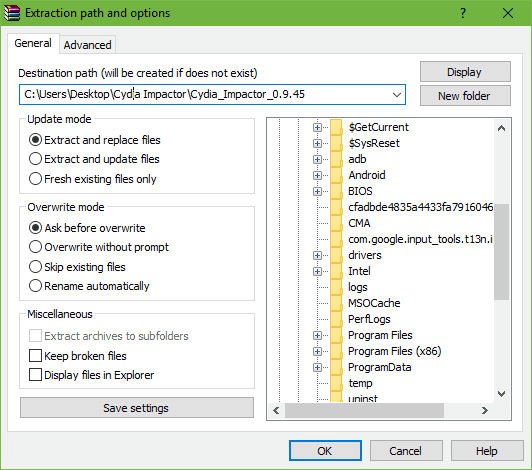Click the New folder button

(x=465, y=96)
